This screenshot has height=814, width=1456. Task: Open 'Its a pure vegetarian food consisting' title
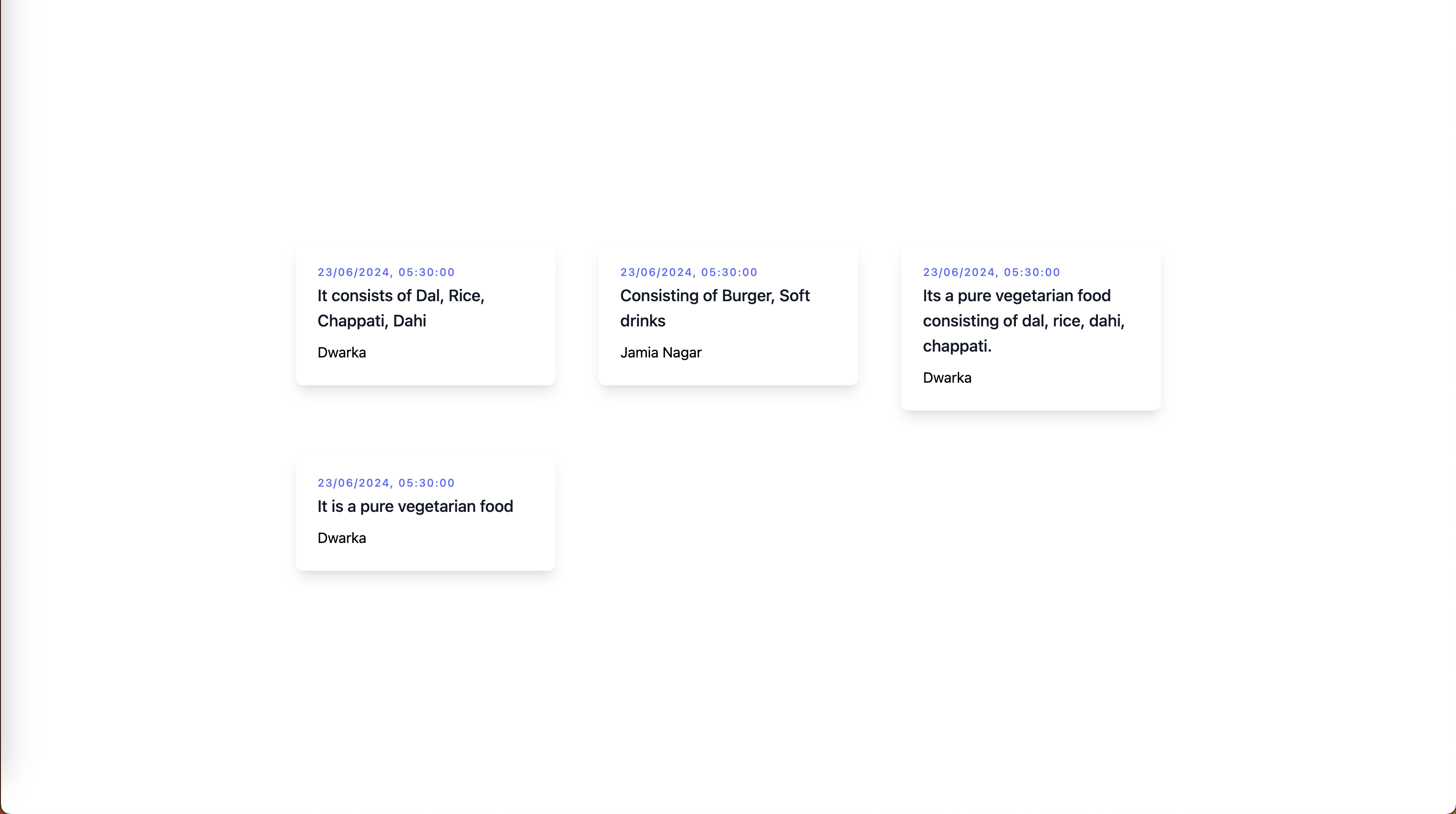[x=1016, y=296]
